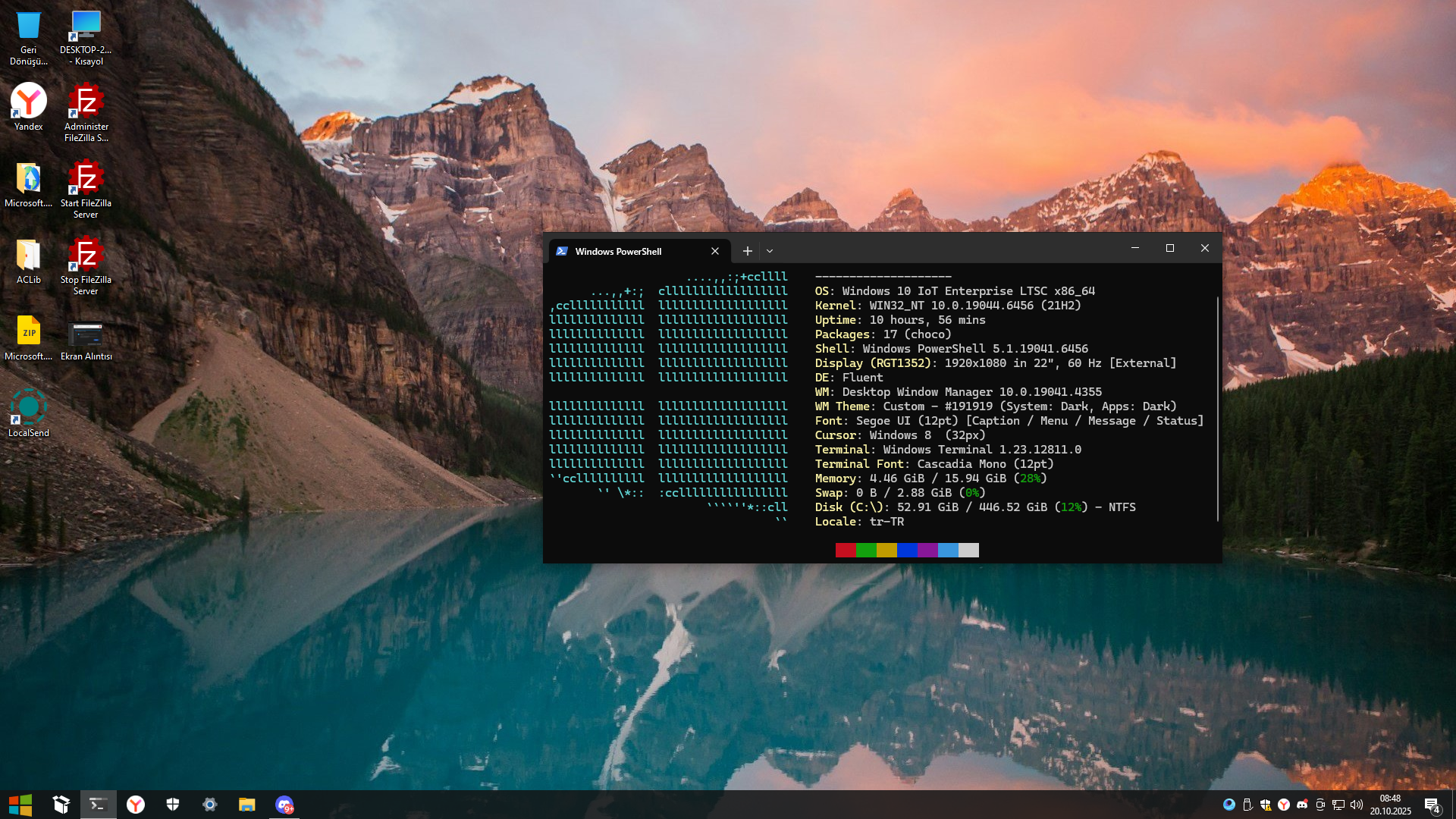Click the Memory line '4.46 GiB / 15.94 GiB'
Viewport: 1456px width, 819px height.
tap(931, 479)
